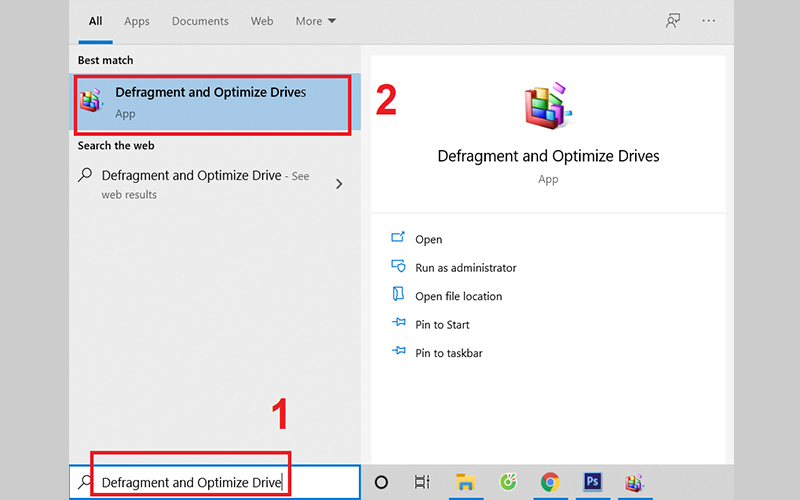Viewport: 800px width, 500px height.
Task: Click the Pin to Start pin icon
Action: pos(398,322)
